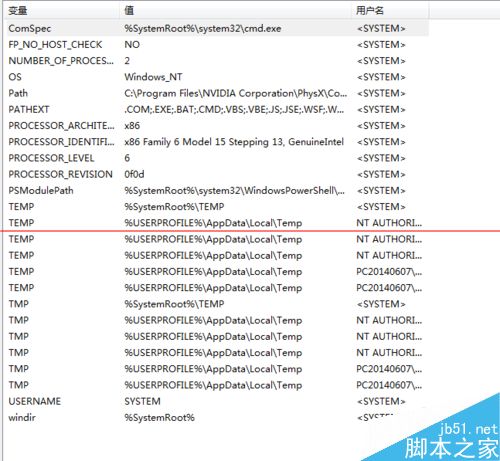Select the PROCESSOR_LEVEL variable name
Screen dimensions: 500x461
[51, 158]
